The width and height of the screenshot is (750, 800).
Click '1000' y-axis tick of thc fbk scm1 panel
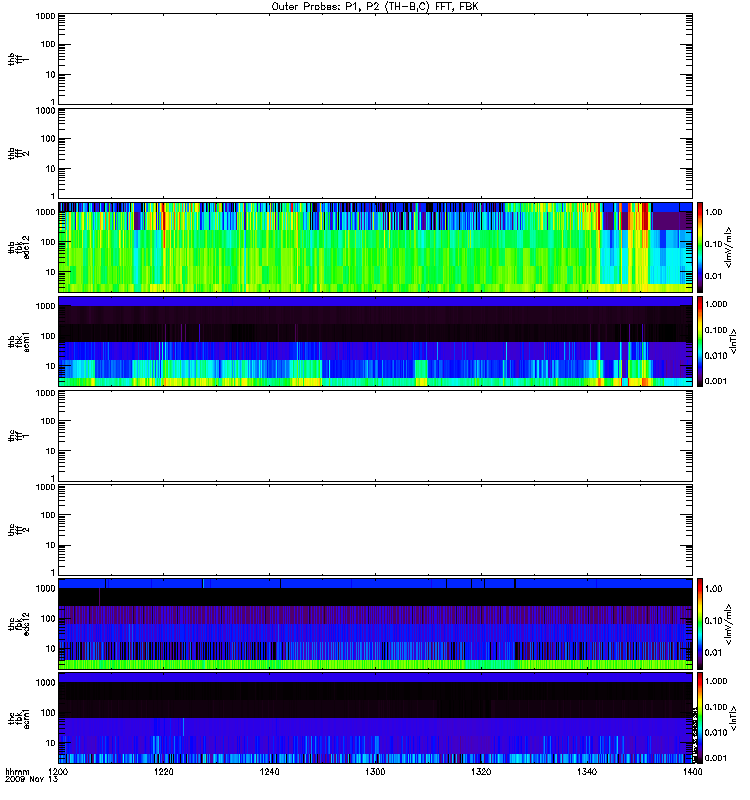click(45, 683)
